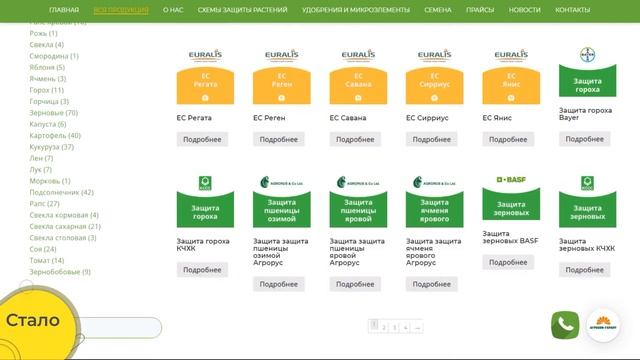Viewport: 640px width, 360px height.
Task: Go to pagination page 2
Action: [384, 327]
